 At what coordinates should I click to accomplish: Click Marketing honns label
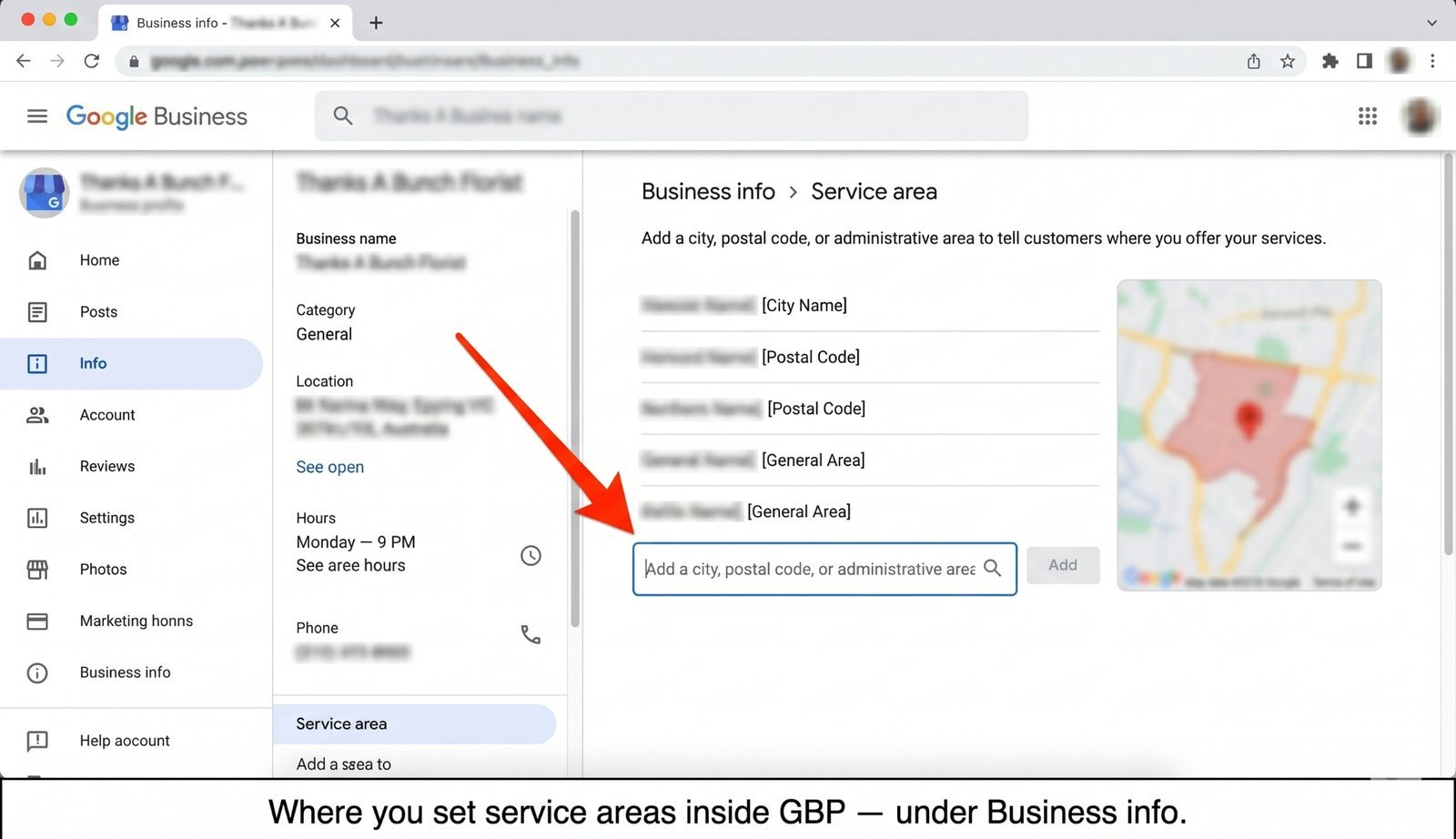tap(136, 622)
